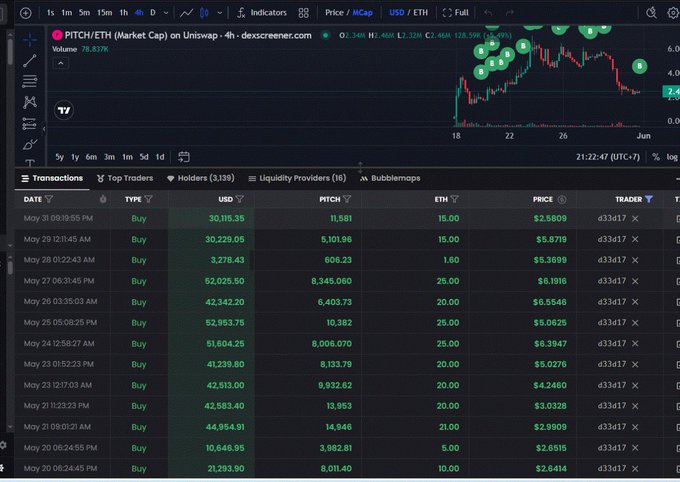680x482 pixels.
Task: Select the brush drawing tool
Action: [x=30, y=144]
